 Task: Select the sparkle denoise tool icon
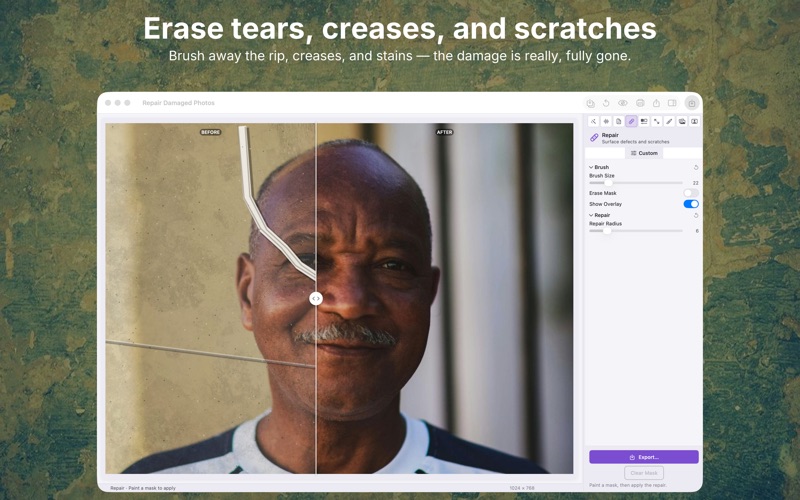[x=606, y=121]
